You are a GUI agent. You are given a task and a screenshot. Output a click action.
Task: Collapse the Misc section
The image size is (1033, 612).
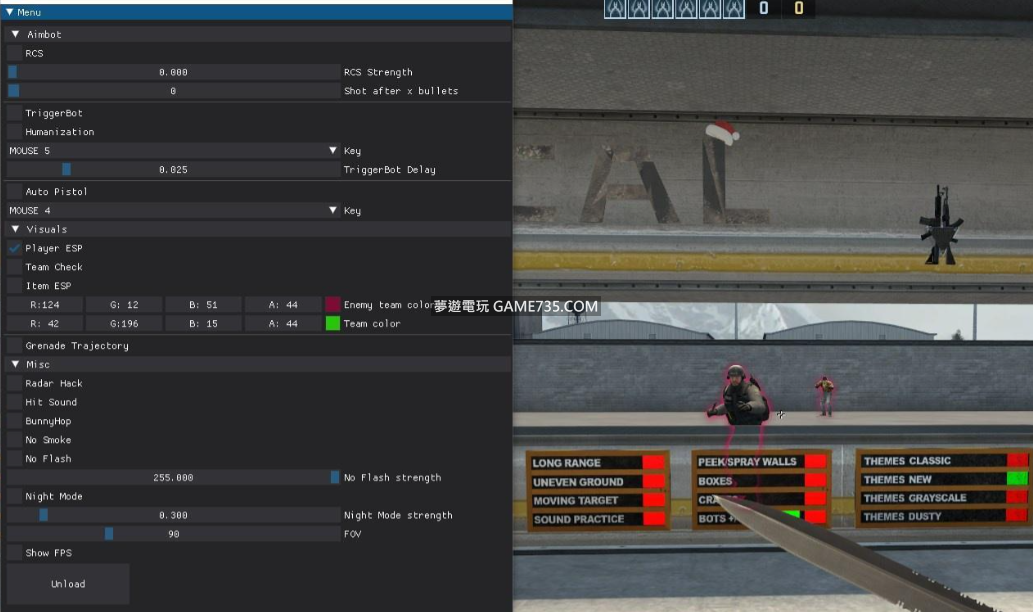point(15,364)
